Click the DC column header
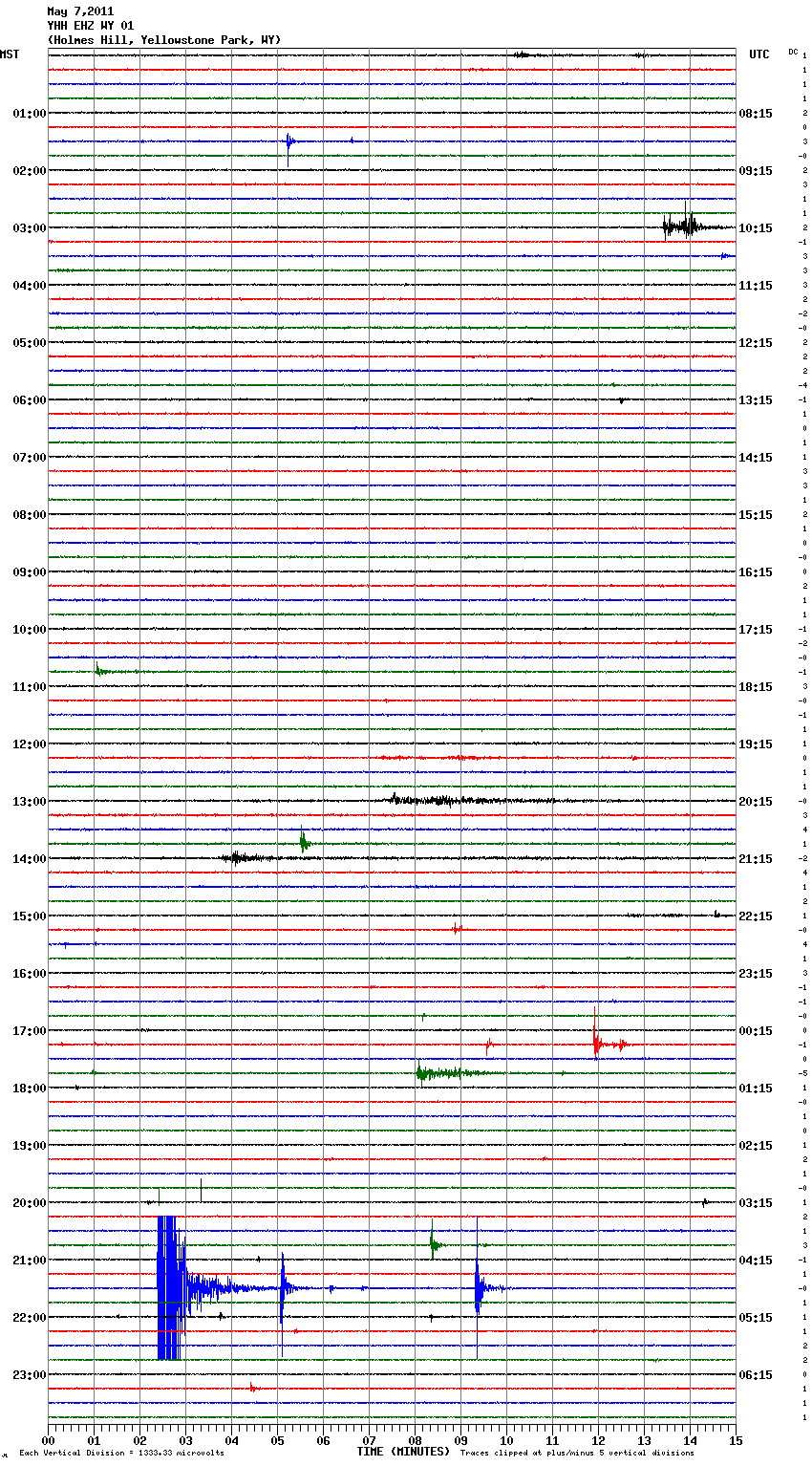 click(x=793, y=52)
